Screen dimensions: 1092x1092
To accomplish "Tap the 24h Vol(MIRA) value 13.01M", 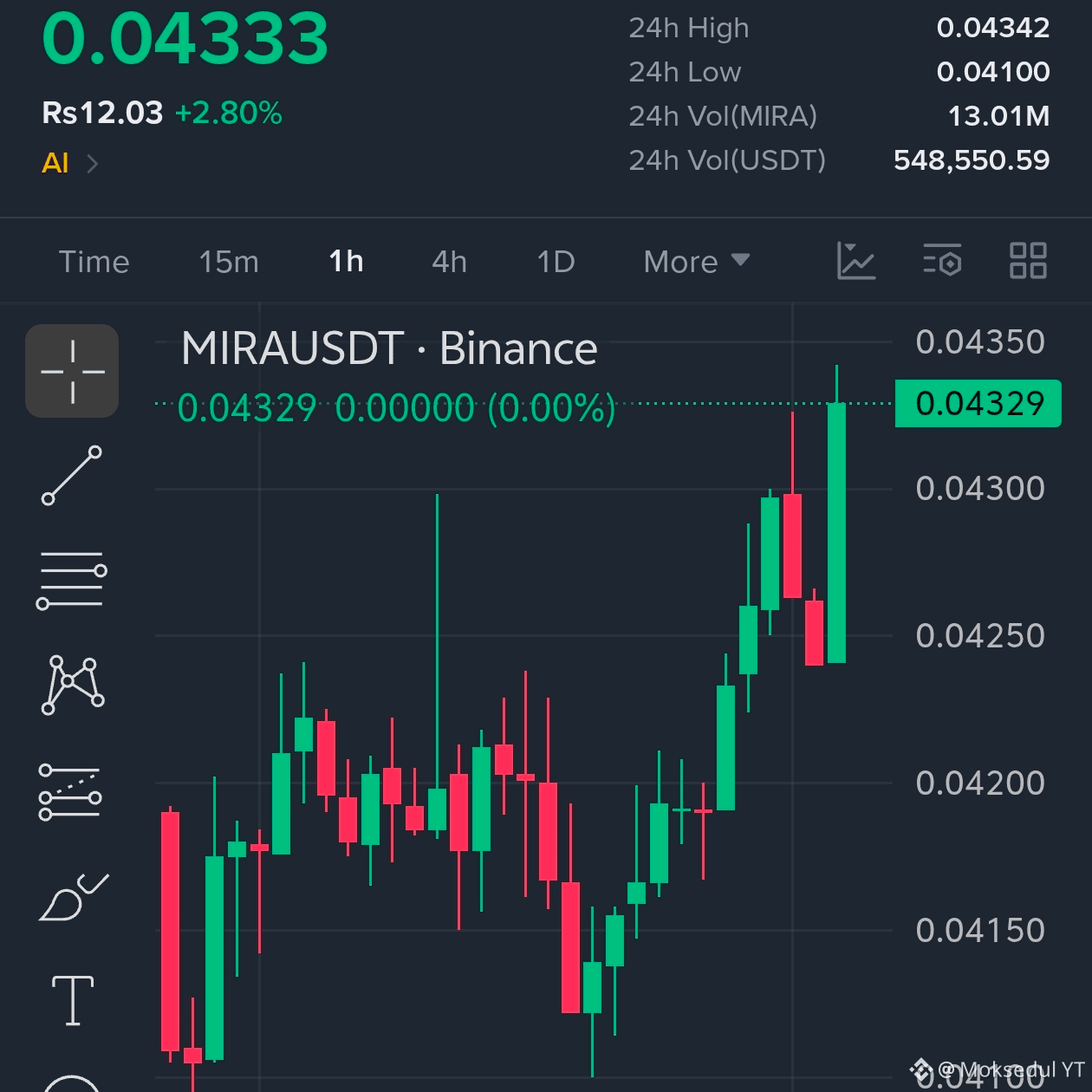I will click(x=999, y=116).
